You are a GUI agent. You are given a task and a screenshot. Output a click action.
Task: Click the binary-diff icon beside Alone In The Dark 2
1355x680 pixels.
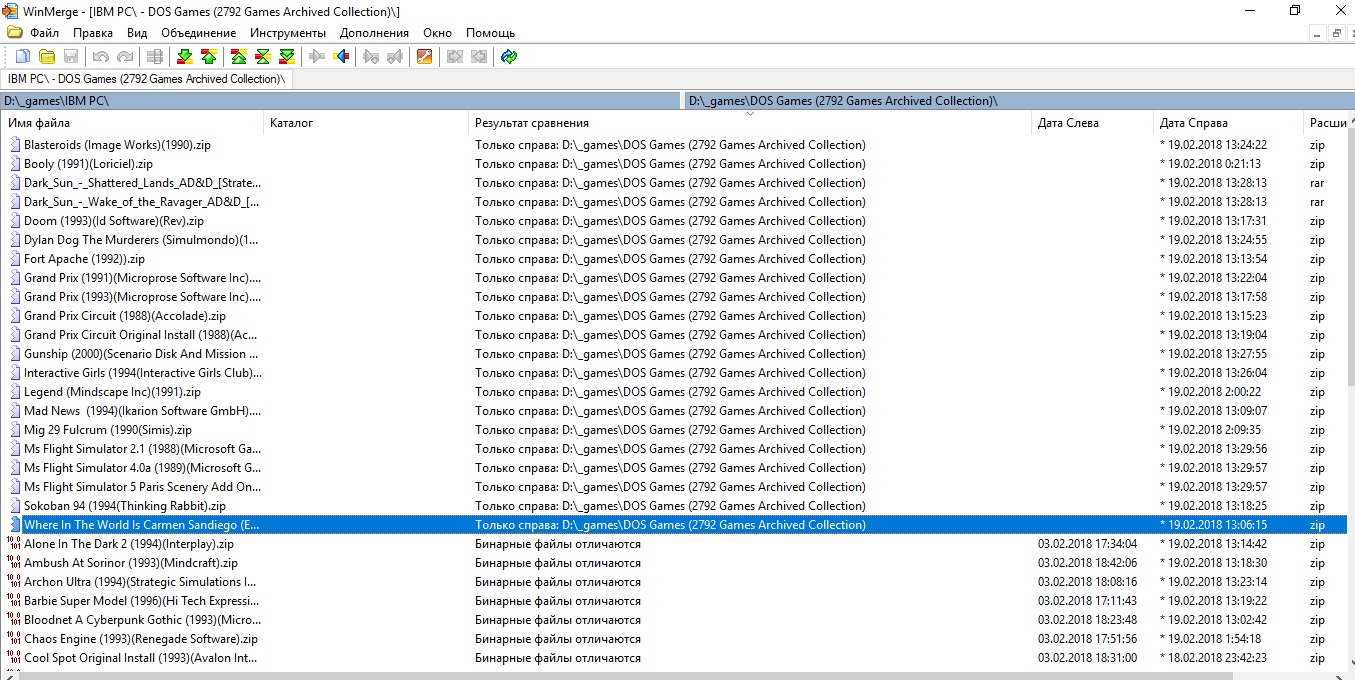tap(14, 544)
